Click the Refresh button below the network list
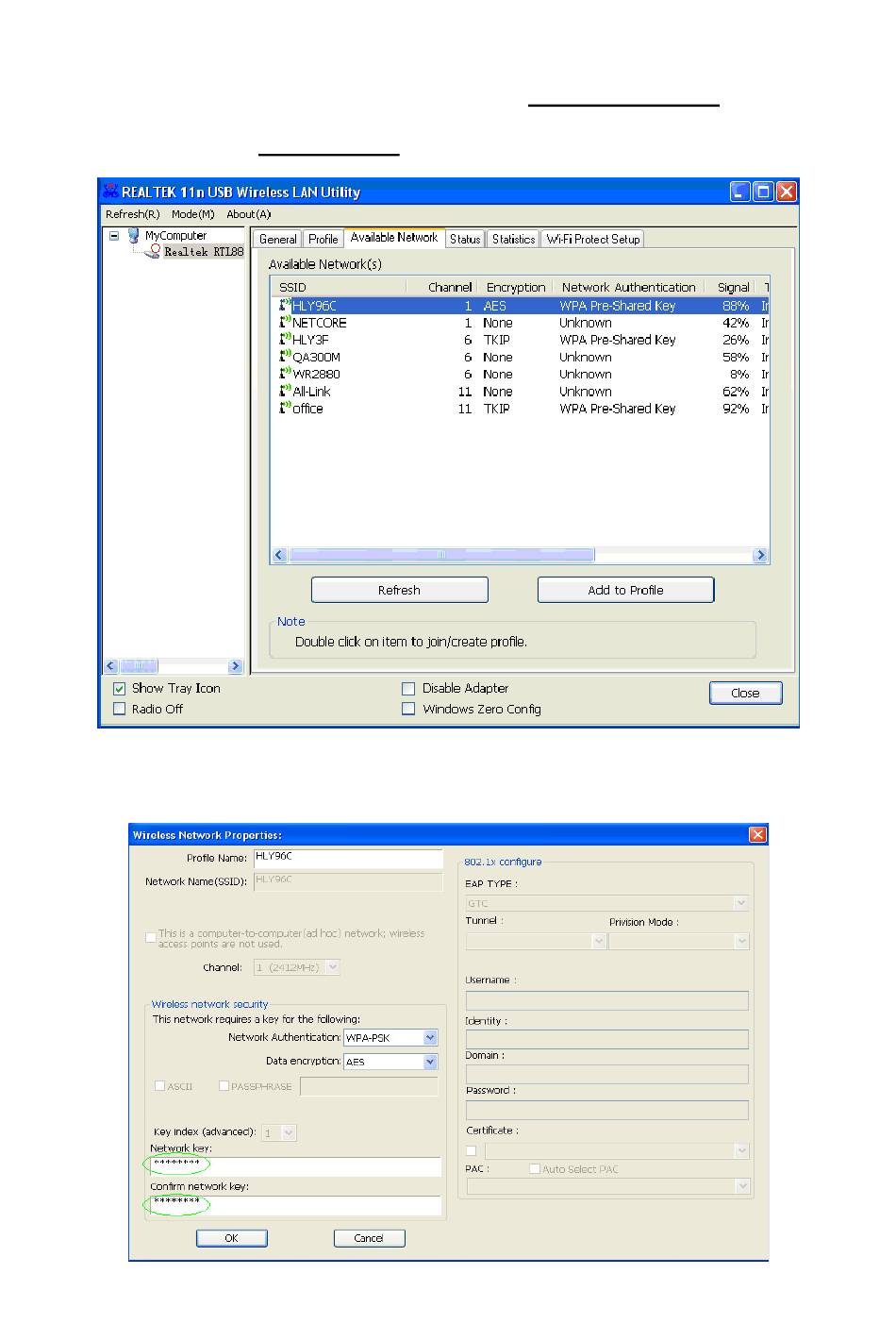Screen dimensions: 896x1340 tap(400, 590)
